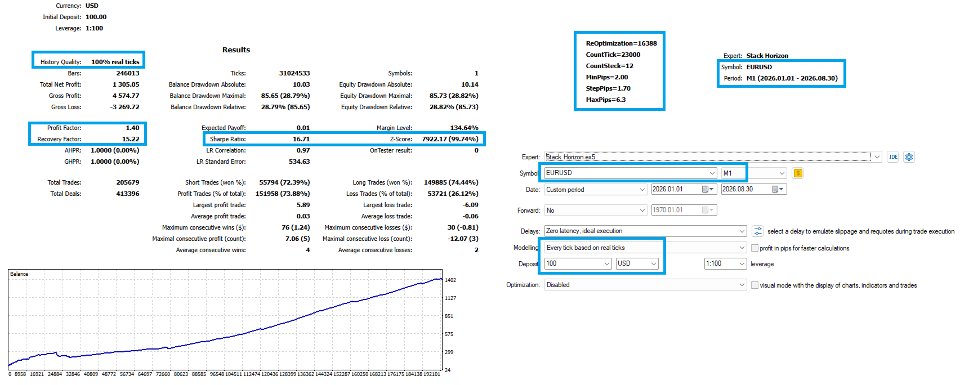The width and height of the screenshot is (960, 385).
Task: Open the start date 2026.01.01 calendar icon
Action: pos(707,190)
